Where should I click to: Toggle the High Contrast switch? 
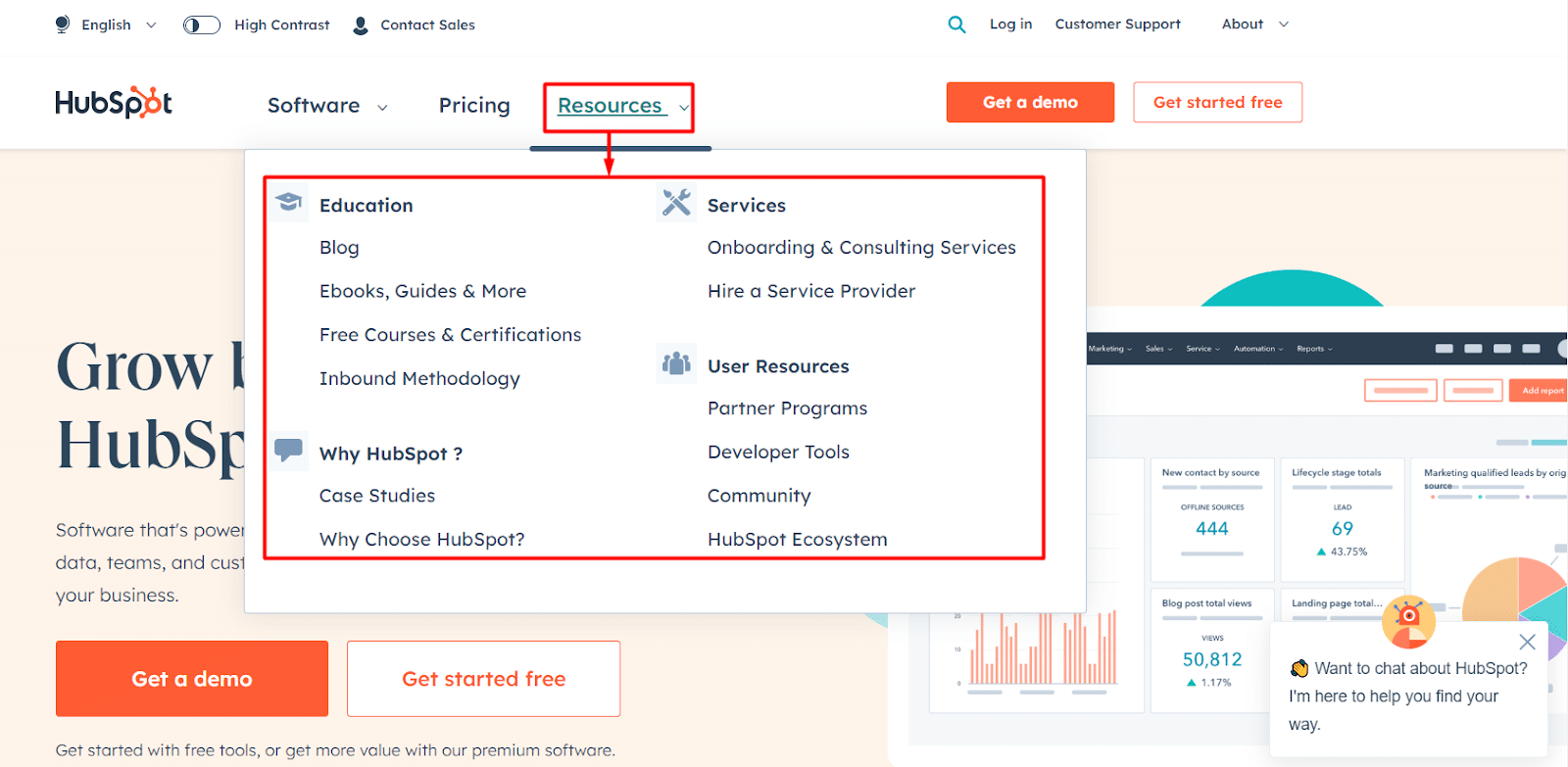point(202,24)
